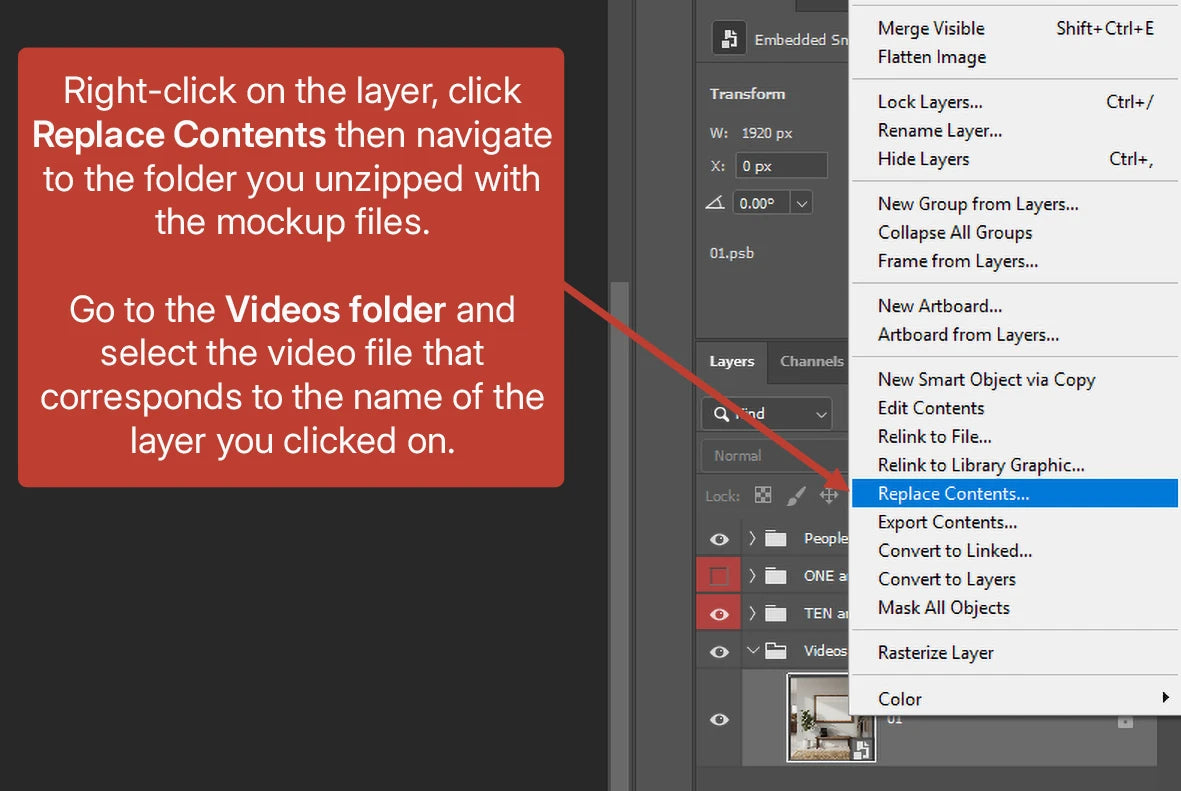Click the lock transparent pixels checkerboard icon
The image size is (1181, 791).
pyautogui.click(x=763, y=495)
